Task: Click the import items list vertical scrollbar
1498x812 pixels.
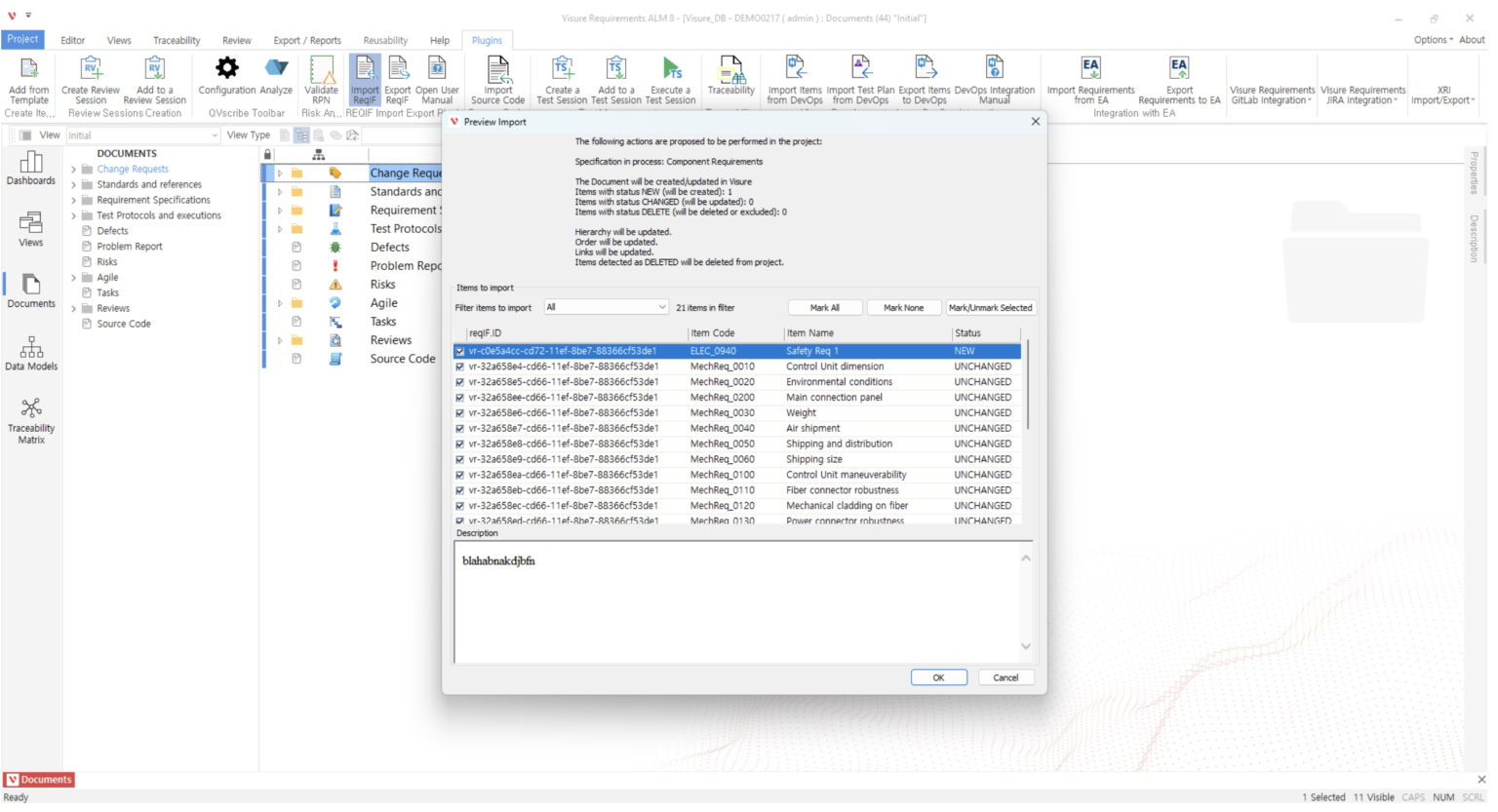Action: point(1027,385)
